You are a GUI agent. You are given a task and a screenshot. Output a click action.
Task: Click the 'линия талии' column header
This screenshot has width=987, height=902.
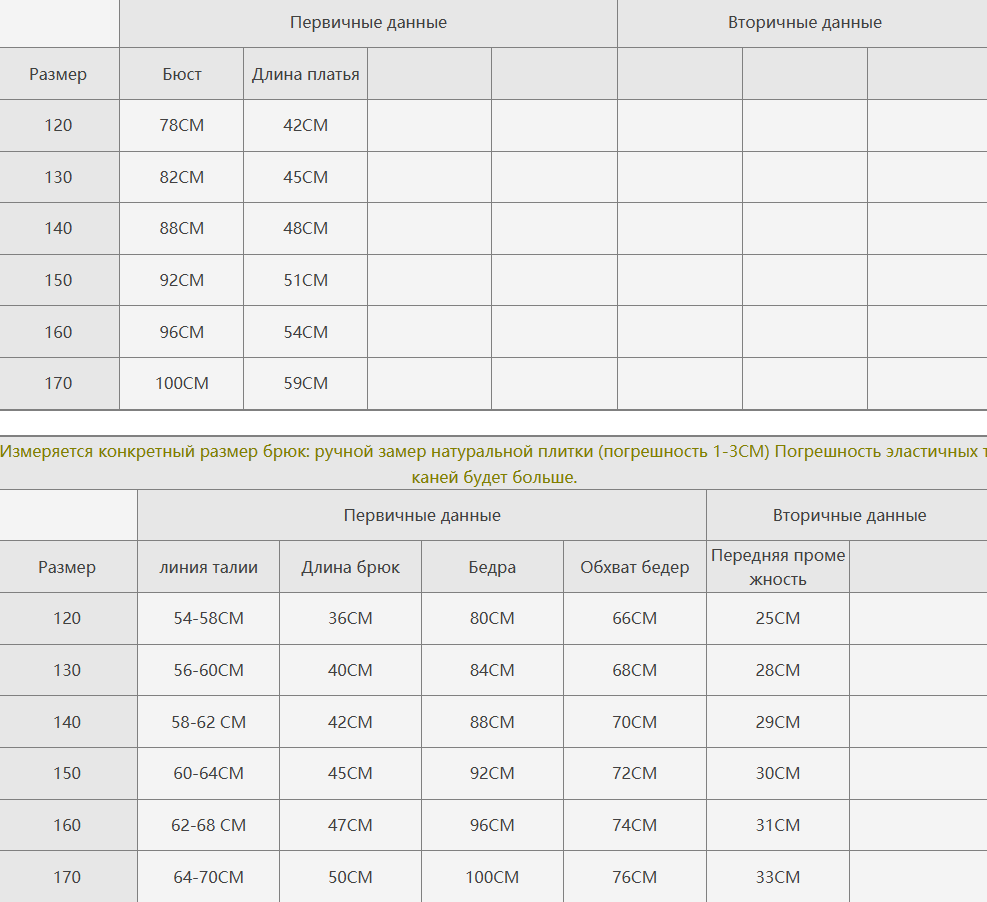coord(208,567)
